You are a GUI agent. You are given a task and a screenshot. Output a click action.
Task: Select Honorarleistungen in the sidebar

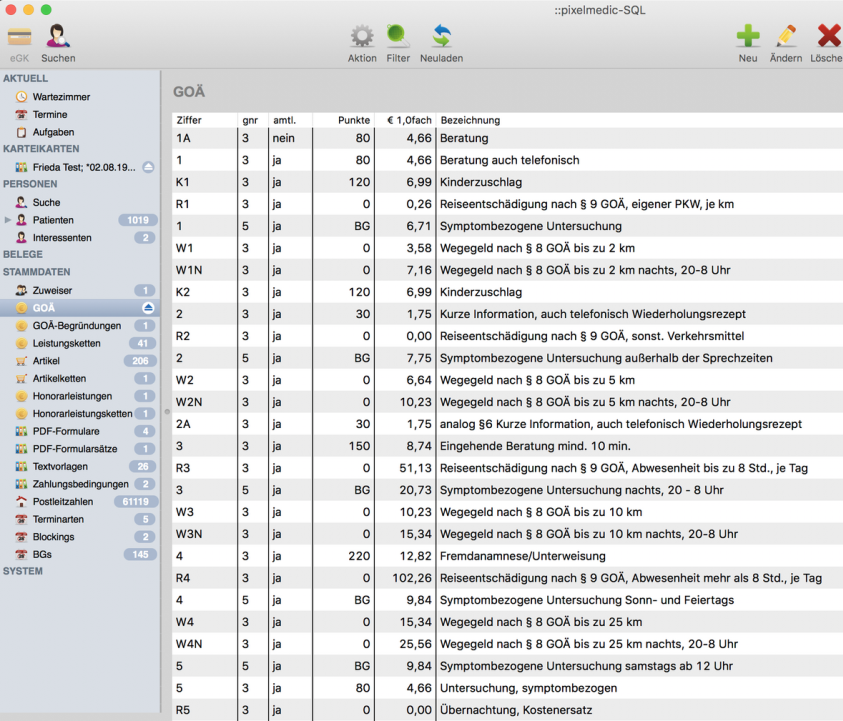coord(73,396)
